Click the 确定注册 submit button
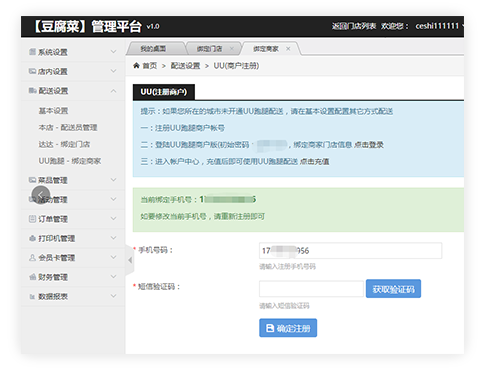 pos(288,328)
